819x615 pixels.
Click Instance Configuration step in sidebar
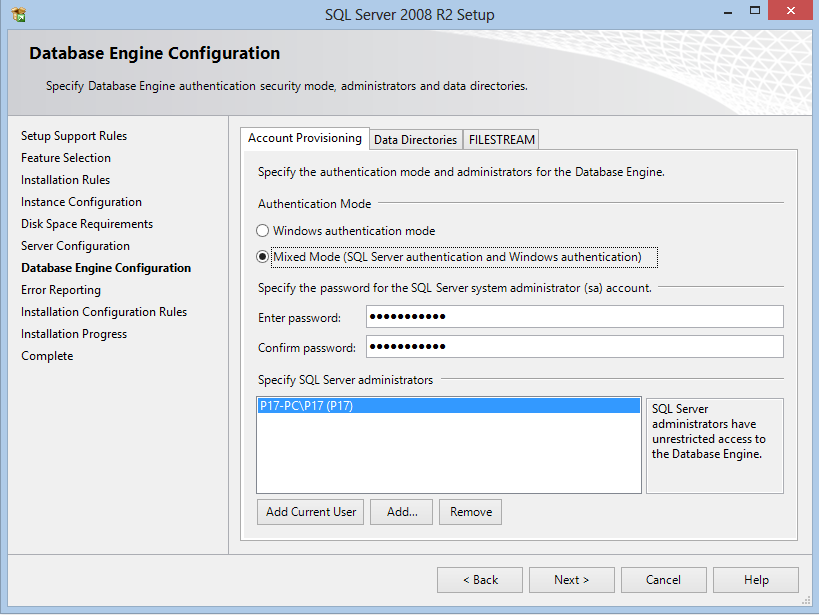(x=81, y=202)
